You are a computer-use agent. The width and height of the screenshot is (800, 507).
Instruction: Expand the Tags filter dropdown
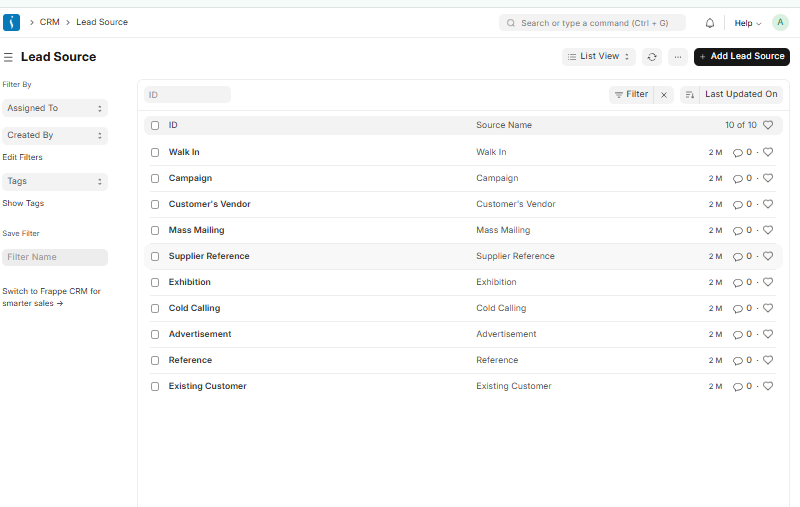pyautogui.click(x=55, y=181)
